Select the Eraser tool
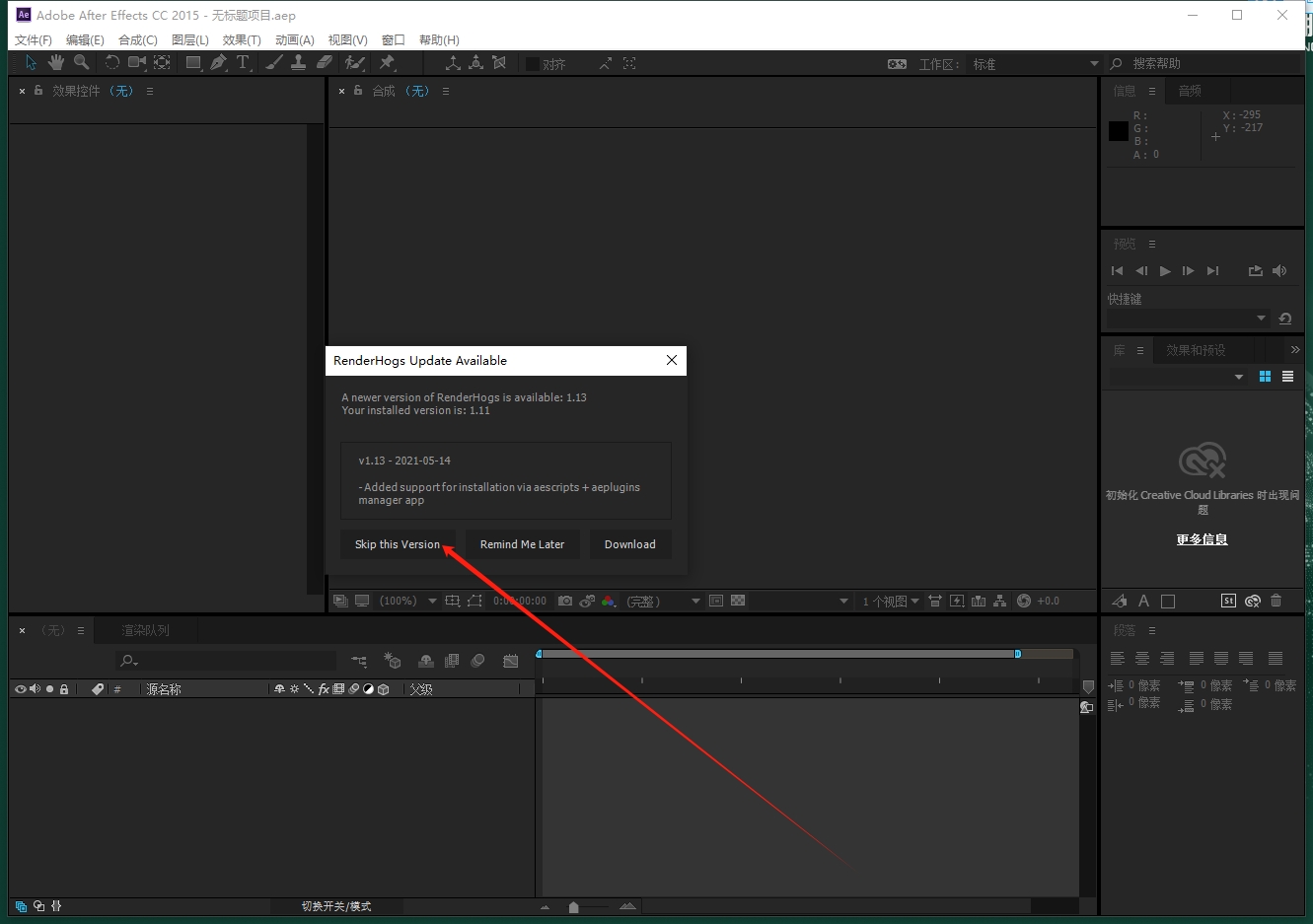Image resolution: width=1313 pixels, height=924 pixels. 324,63
